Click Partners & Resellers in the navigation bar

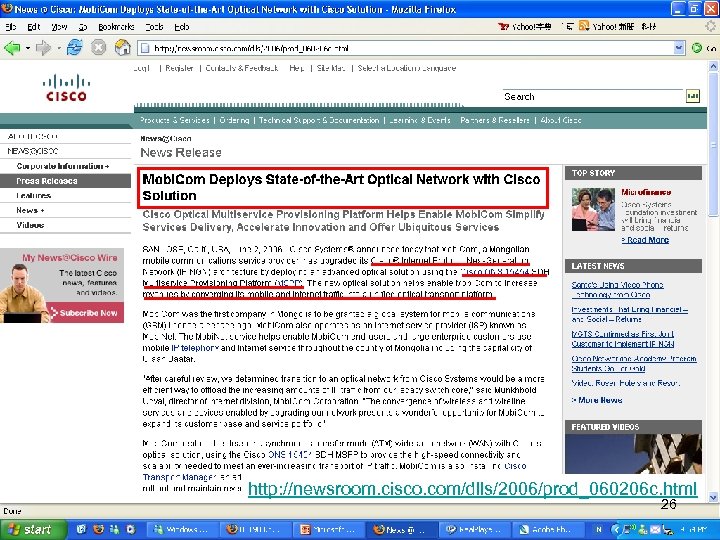[x=495, y=120]
